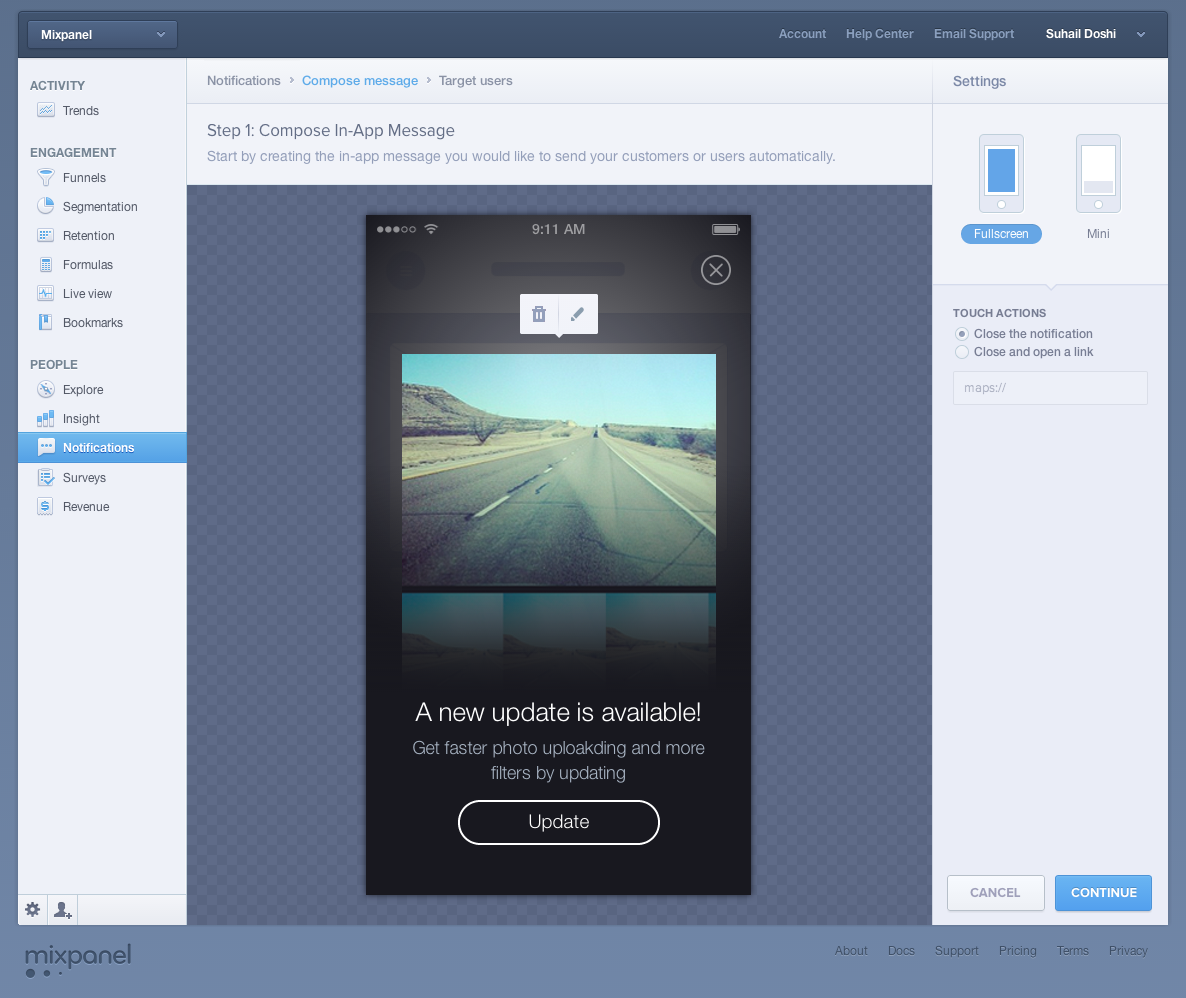Click the Surveys checklist icon

(46, 477)
